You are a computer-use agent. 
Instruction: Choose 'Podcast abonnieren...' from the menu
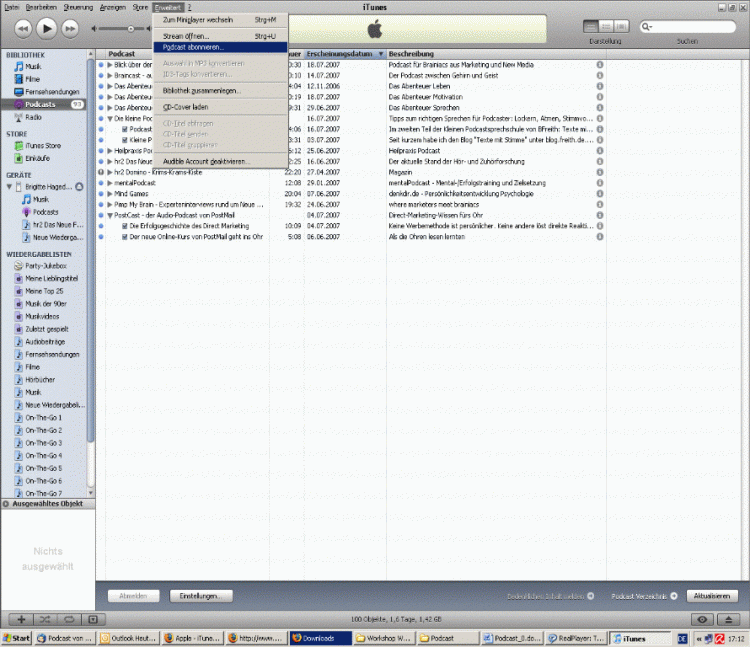(x=194, y=46)
